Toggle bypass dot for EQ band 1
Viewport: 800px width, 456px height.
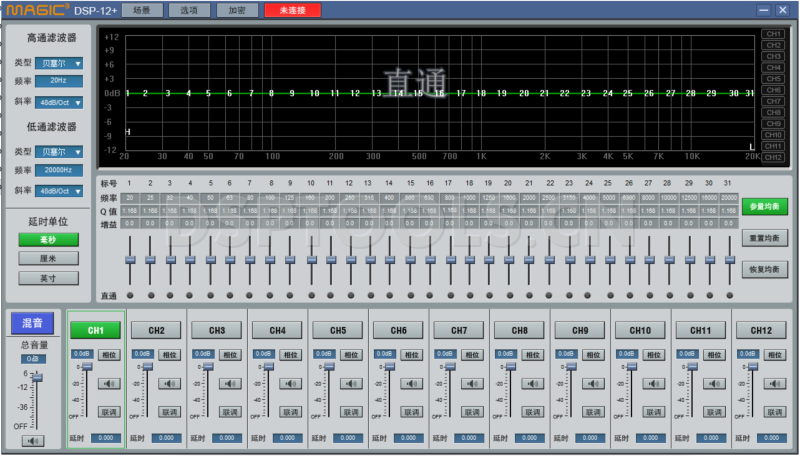[x=129, y=296]
